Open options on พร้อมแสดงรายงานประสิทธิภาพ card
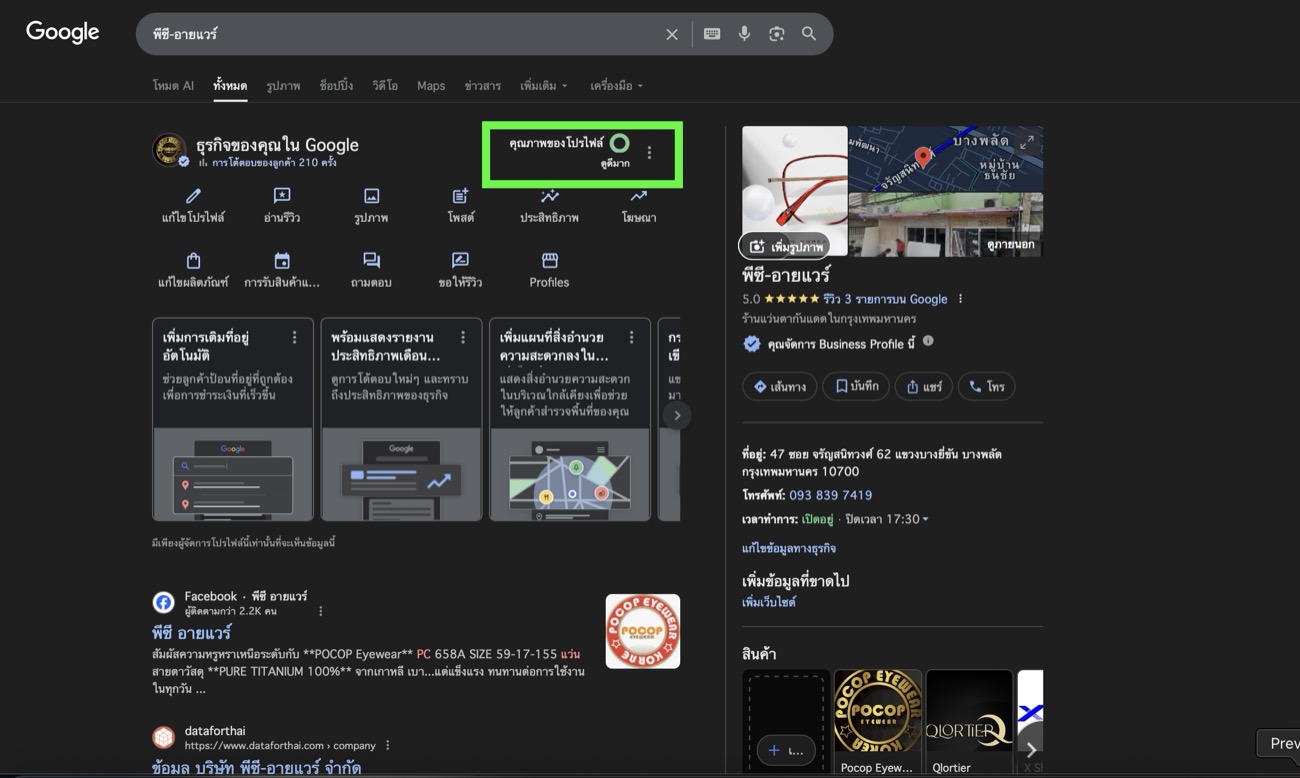Image resolution: width=1300 pixels, height=778 pixels. click(463, 338)
